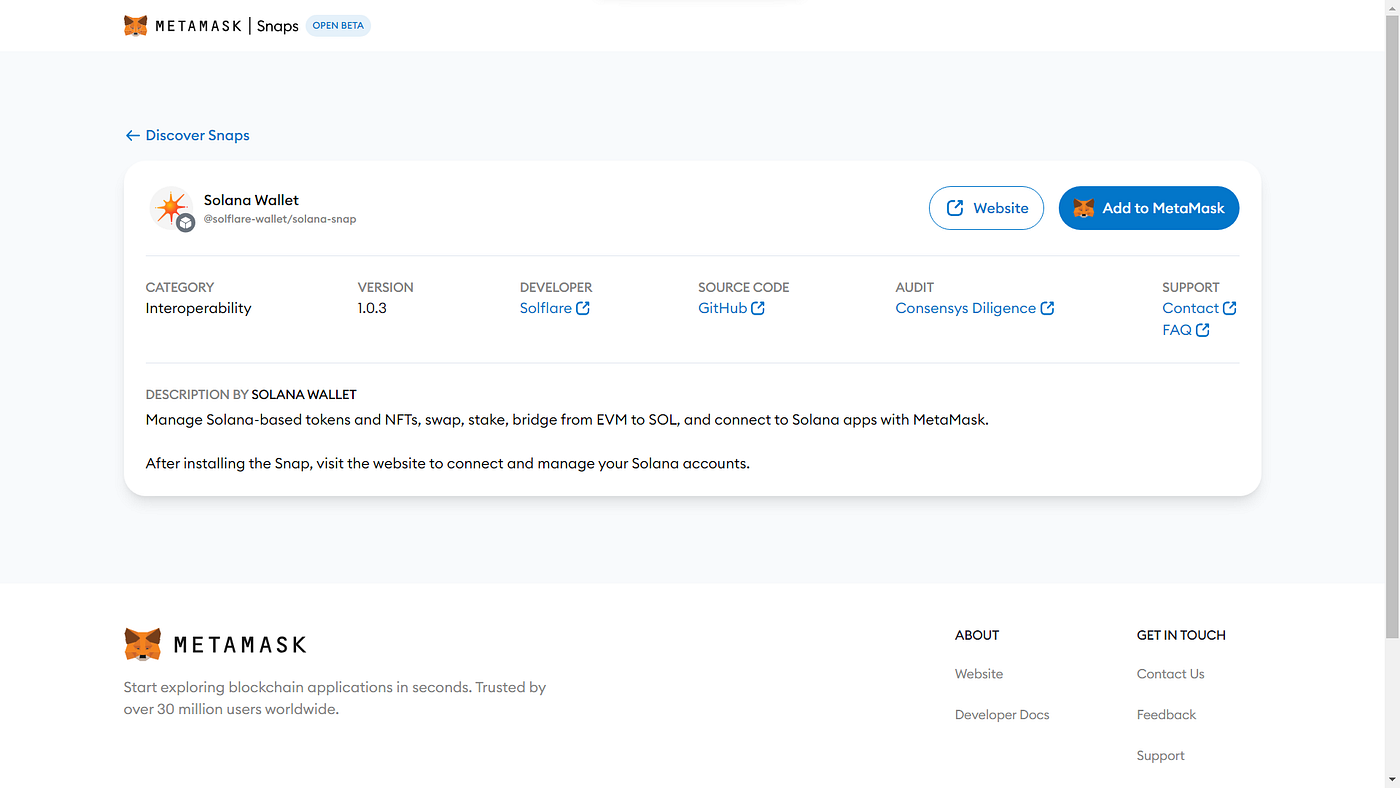Click Add to MetaMask button

point(1149,208)
